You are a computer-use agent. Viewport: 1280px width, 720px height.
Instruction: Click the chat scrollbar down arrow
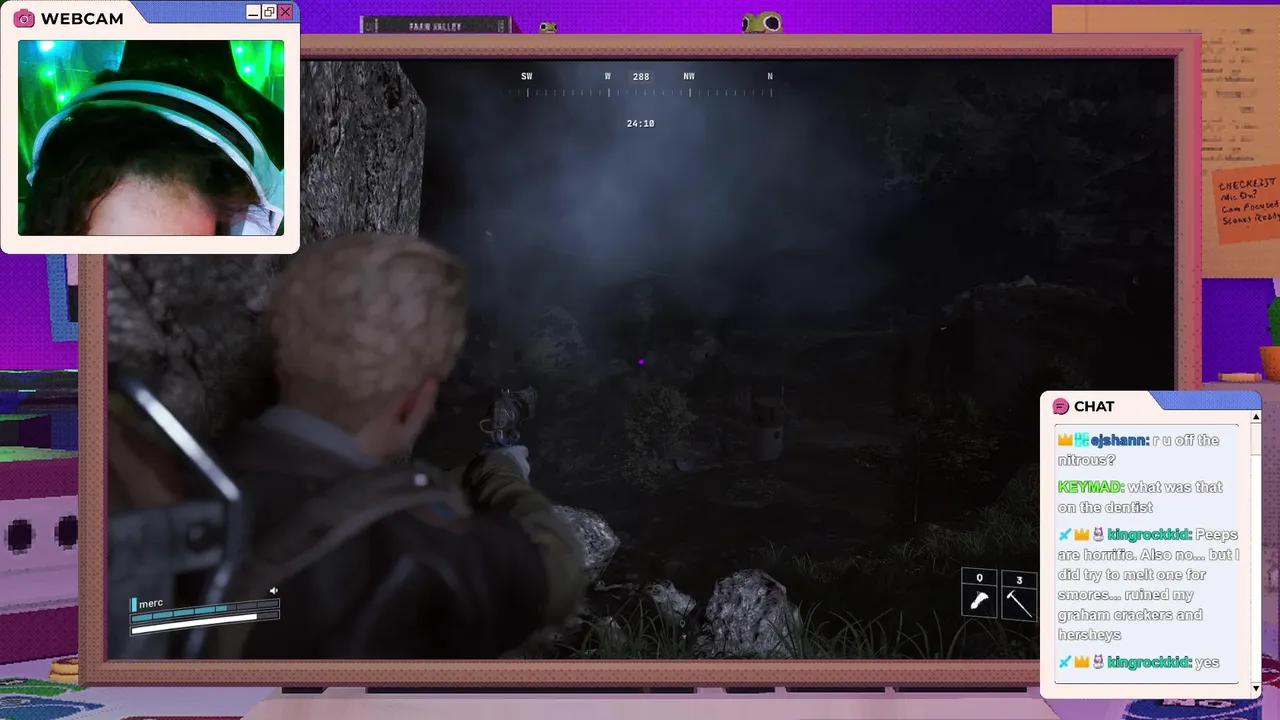click(x=1256, y=689)
